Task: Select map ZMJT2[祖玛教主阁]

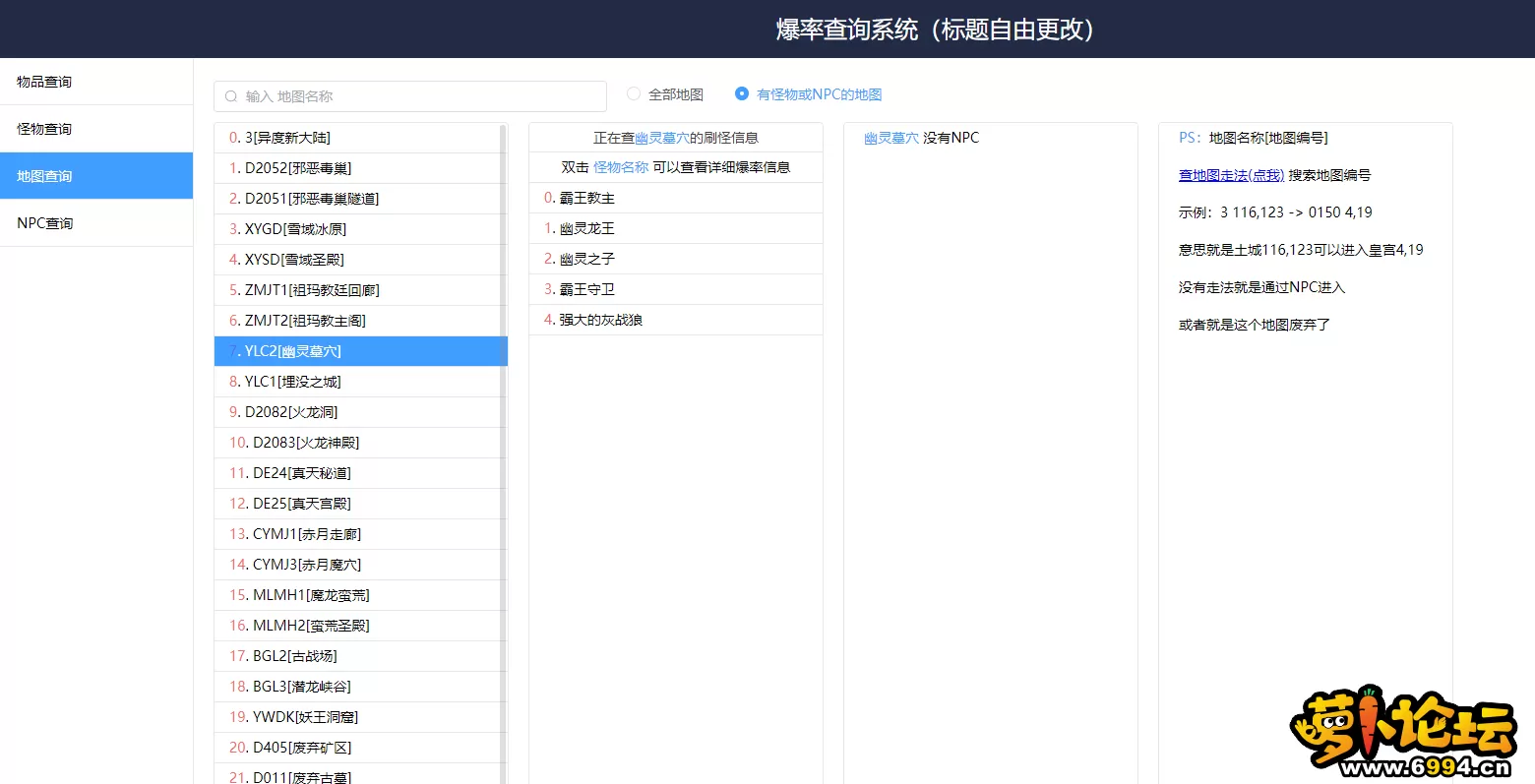Action: pos(357,321)
